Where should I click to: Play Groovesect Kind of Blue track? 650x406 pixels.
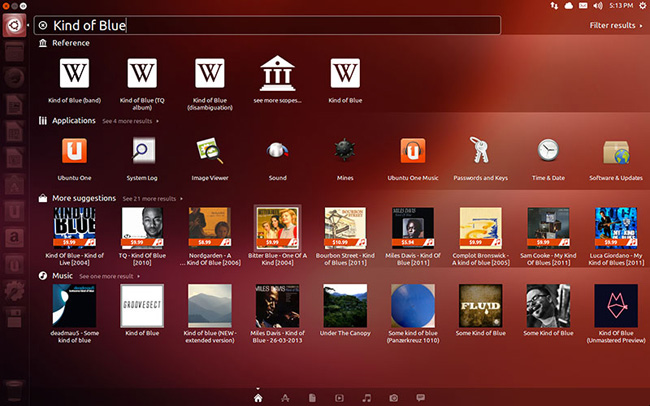tap(142, 306)
